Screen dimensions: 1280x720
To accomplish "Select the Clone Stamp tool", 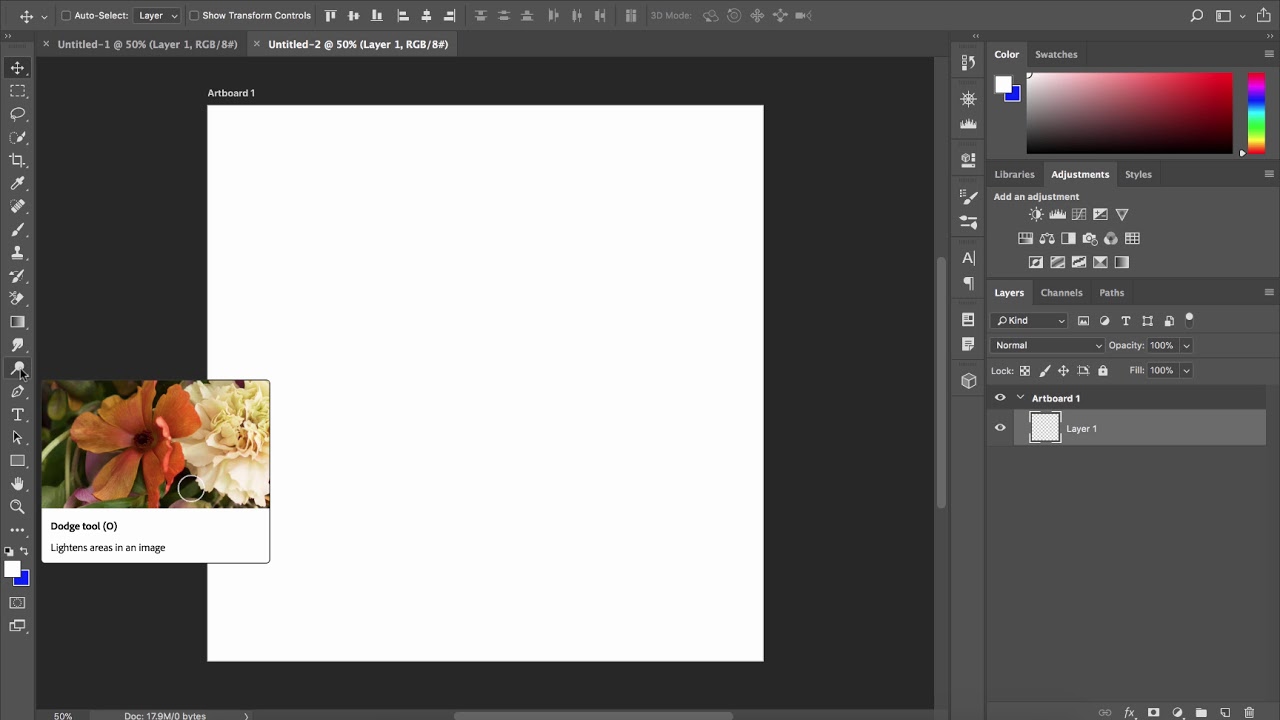I will (x=18, y=252).
